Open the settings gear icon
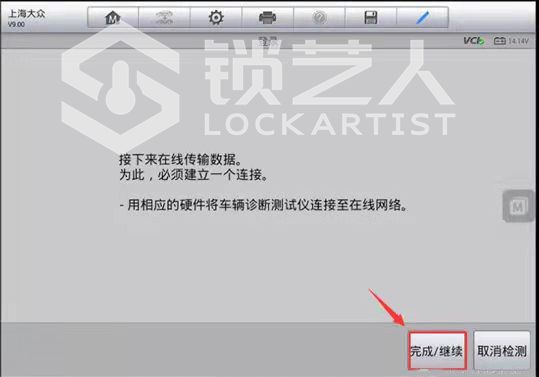The height and width of the screenshot is (377, 539). click(x=216, y=17)
